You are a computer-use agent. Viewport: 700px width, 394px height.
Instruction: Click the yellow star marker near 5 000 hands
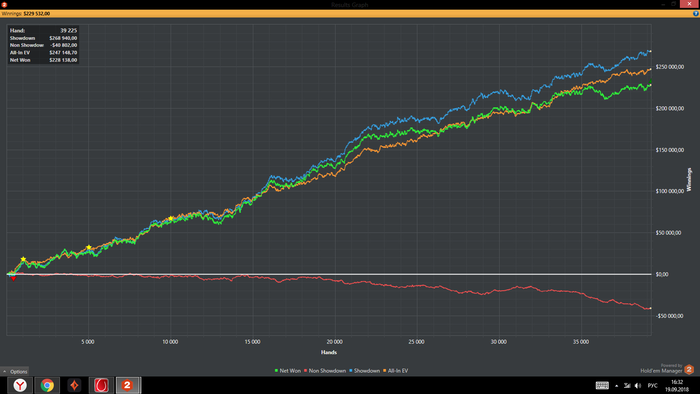click(x=89, y=247)
